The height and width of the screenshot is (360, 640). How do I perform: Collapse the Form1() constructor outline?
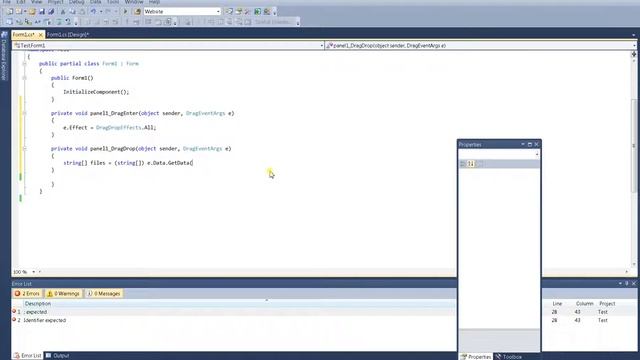tap(24, 78)
